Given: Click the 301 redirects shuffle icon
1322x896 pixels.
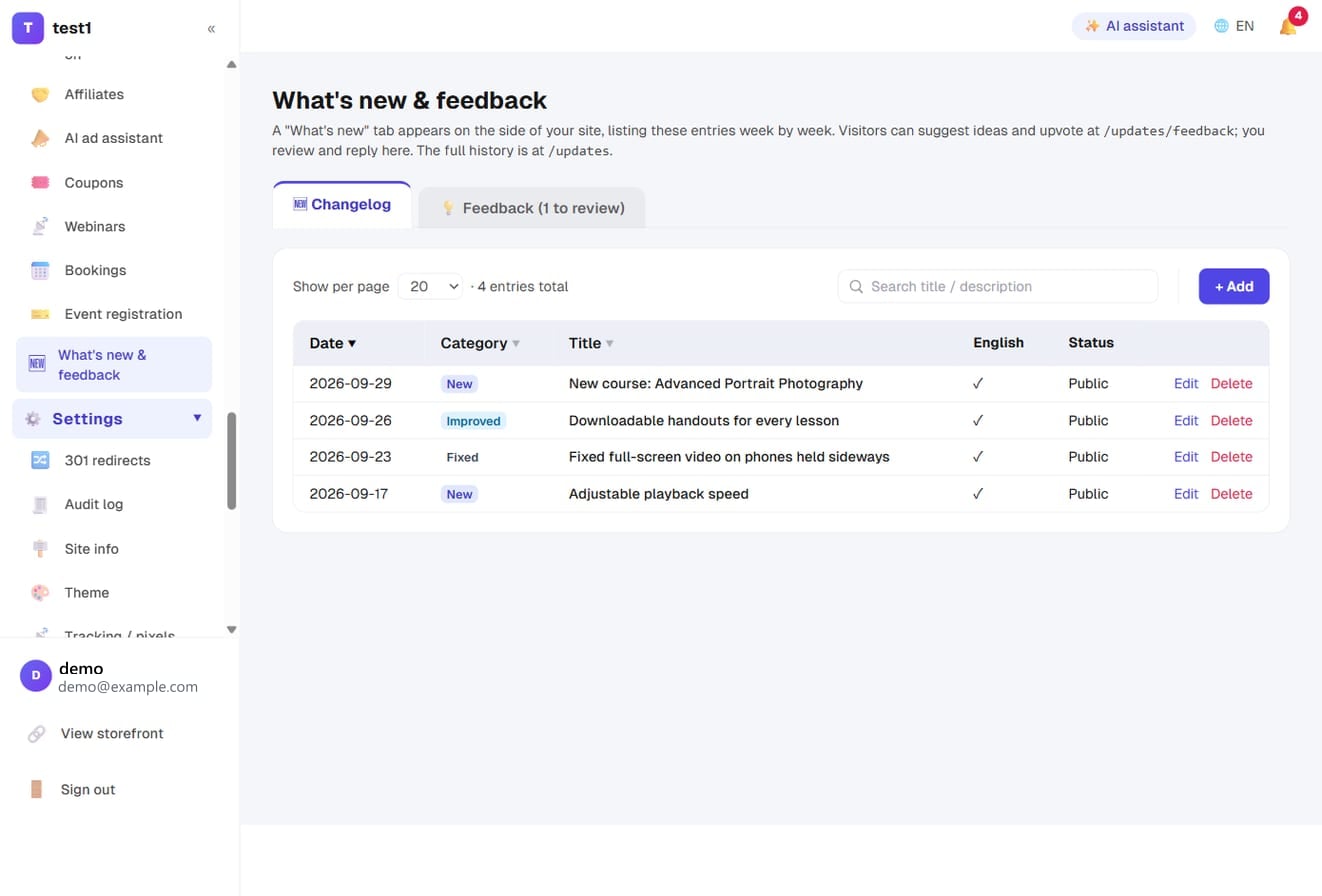Looking at the screenshot, I should [40, 461].
